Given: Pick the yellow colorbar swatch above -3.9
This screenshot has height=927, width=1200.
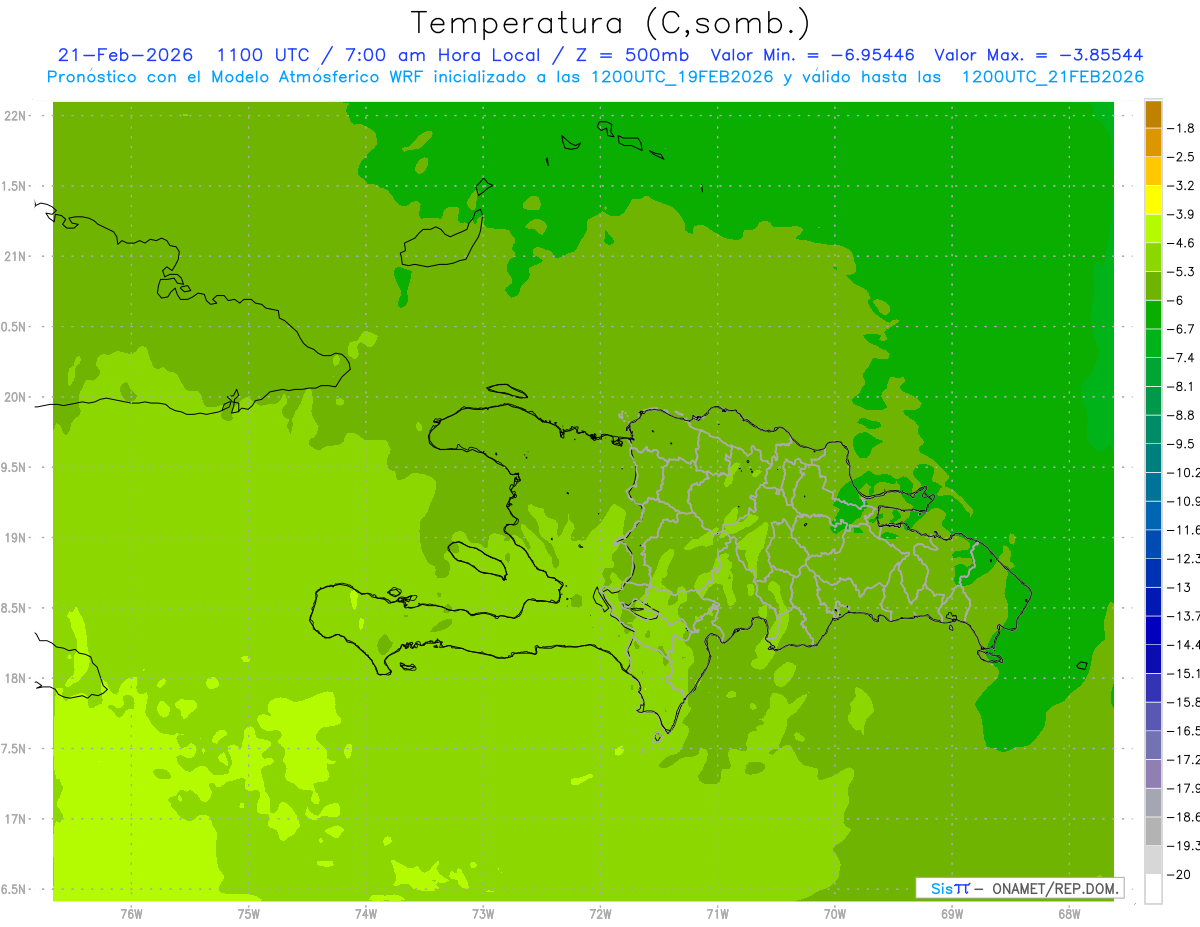Looking at the screenshot, I should (1153, 200).
